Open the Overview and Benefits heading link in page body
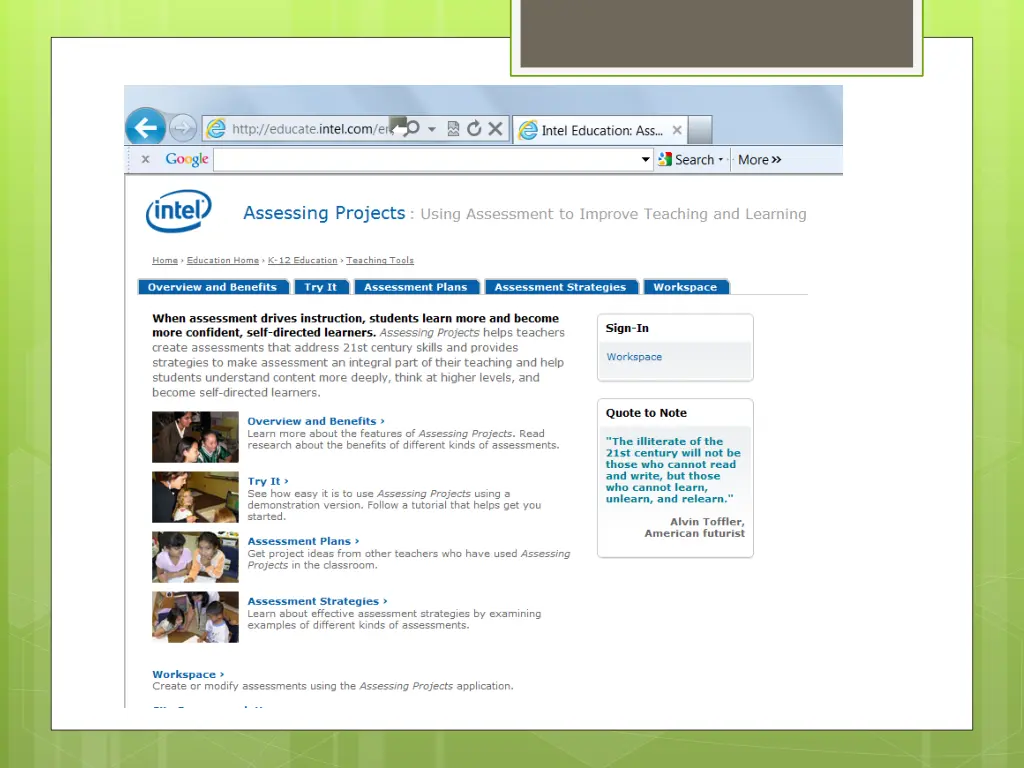Image resolution: width=1024 pixels, height=768 pixels. coord(315,421)
